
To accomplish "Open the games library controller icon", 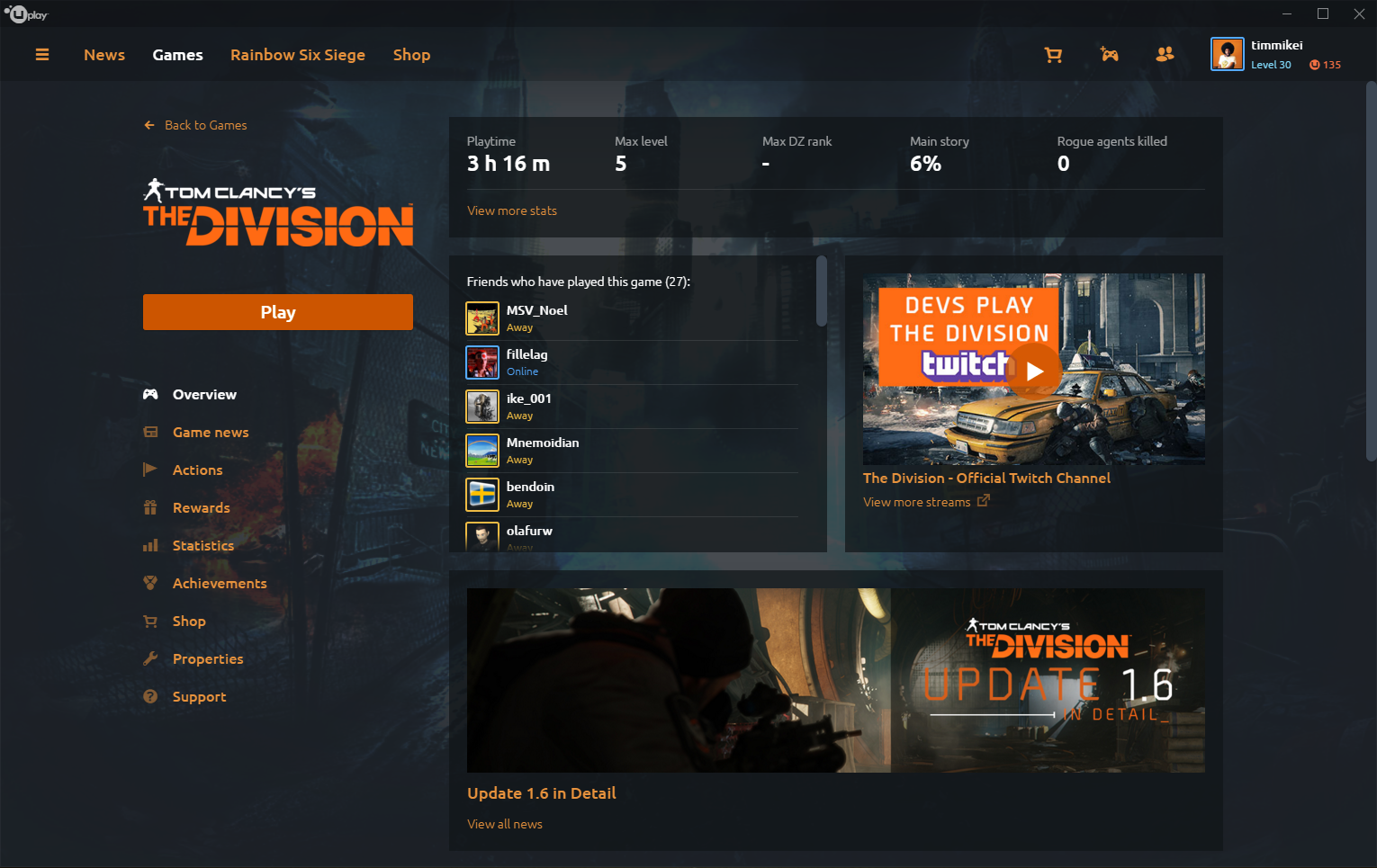I will click(1109, 54).
